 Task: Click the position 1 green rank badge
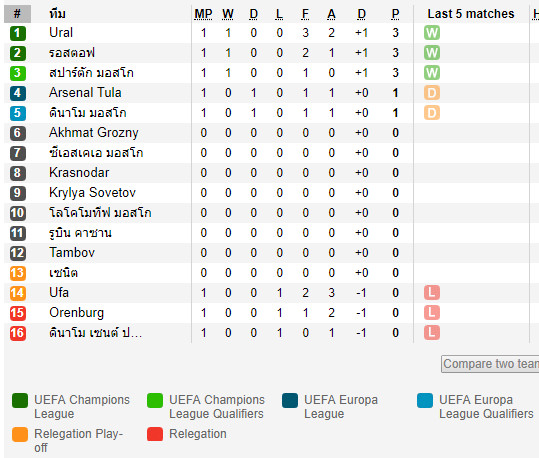18,33
